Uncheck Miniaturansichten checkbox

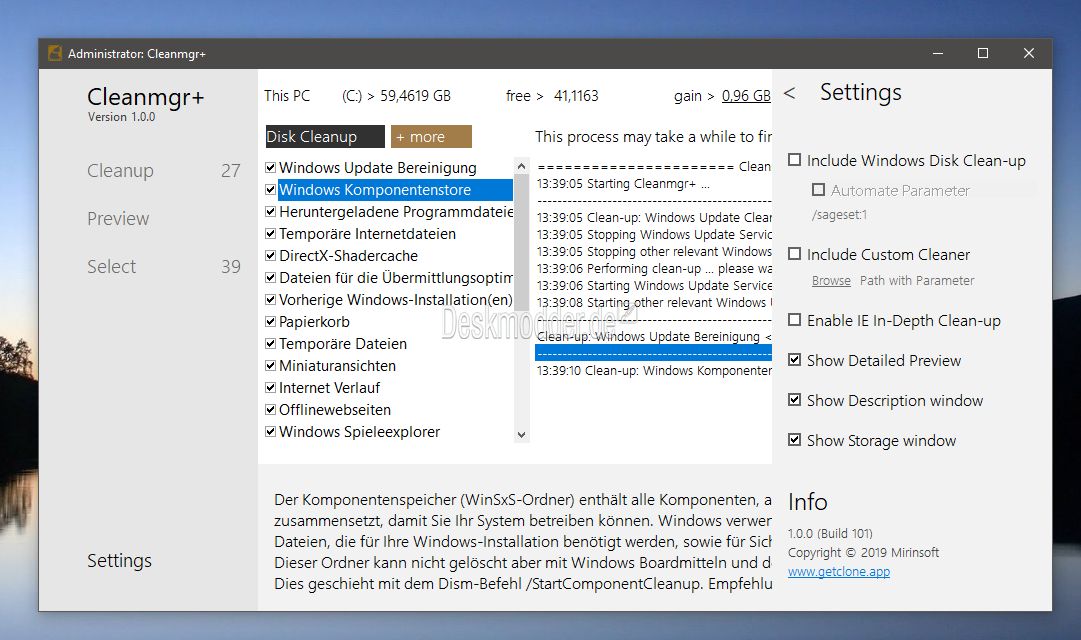pyautogui.click(x=271, y=366)
